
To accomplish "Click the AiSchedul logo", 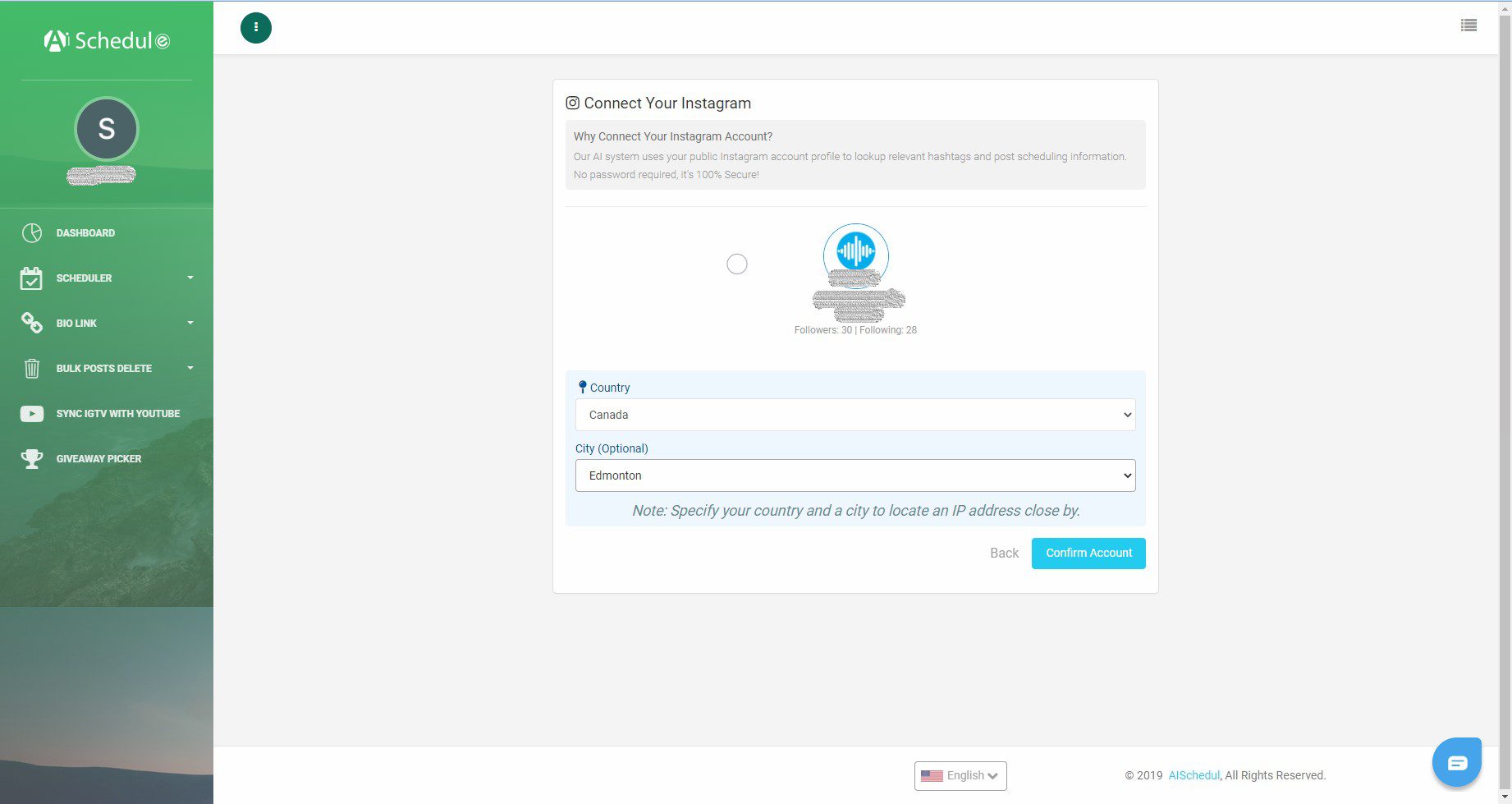I will (x=107, y=40).
